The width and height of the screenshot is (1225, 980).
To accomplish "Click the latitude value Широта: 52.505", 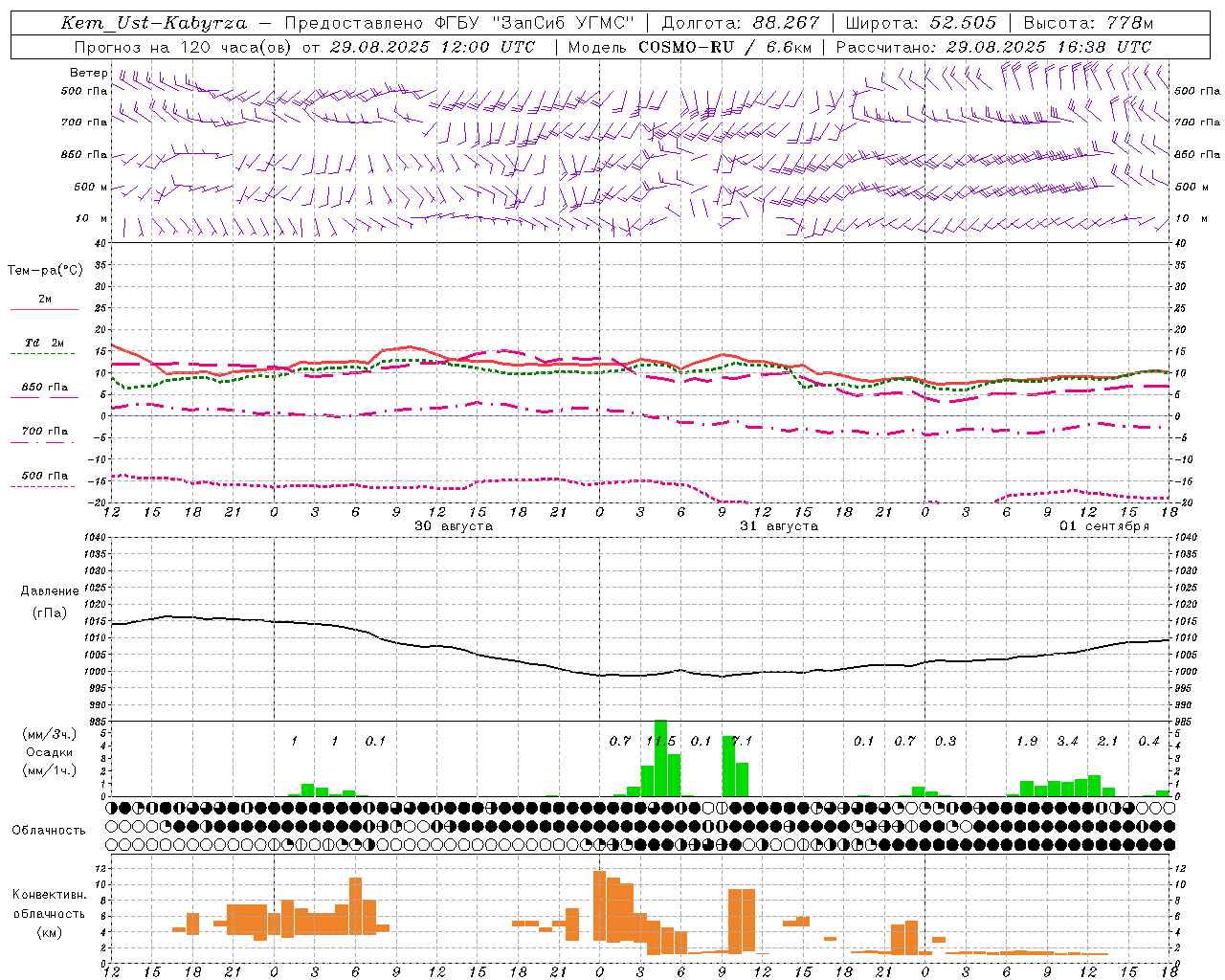I will click(922, 23).
